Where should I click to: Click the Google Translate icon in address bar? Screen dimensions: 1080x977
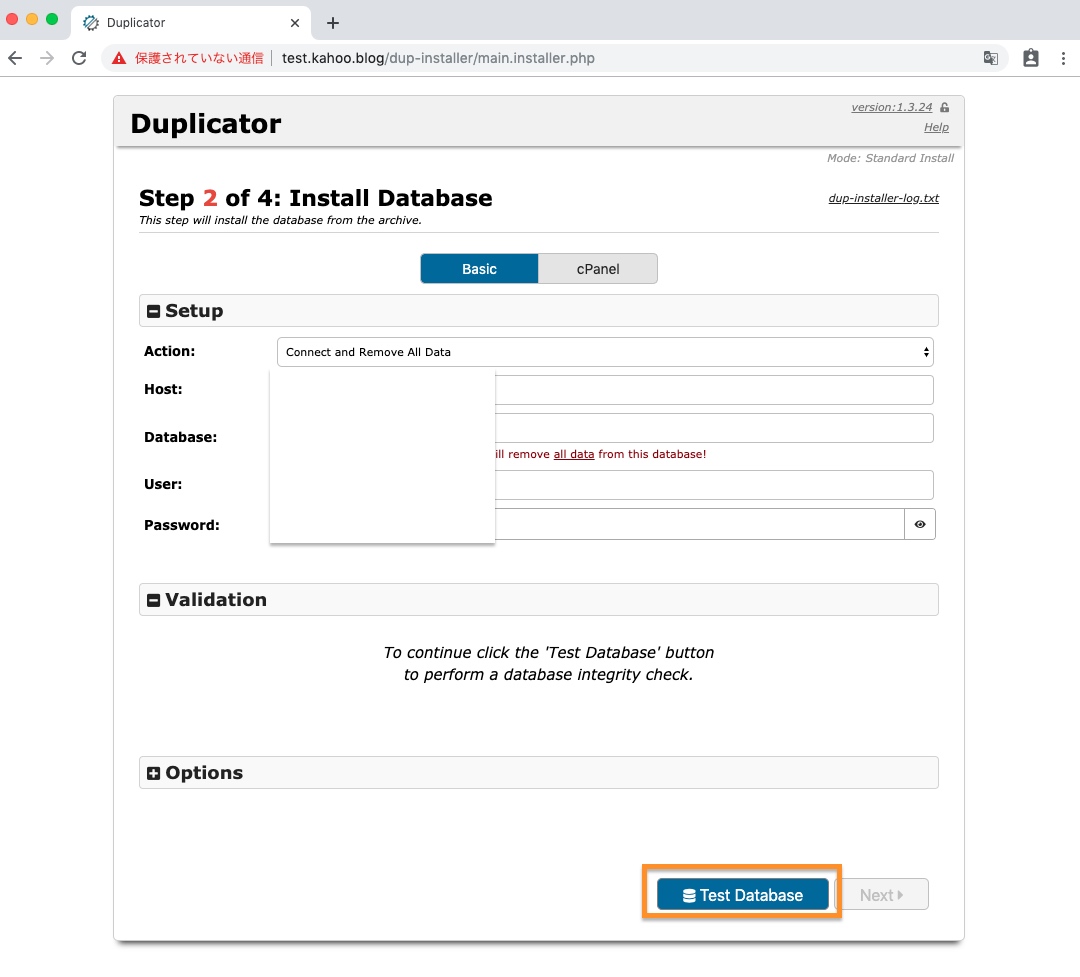[x=990, y=58]
